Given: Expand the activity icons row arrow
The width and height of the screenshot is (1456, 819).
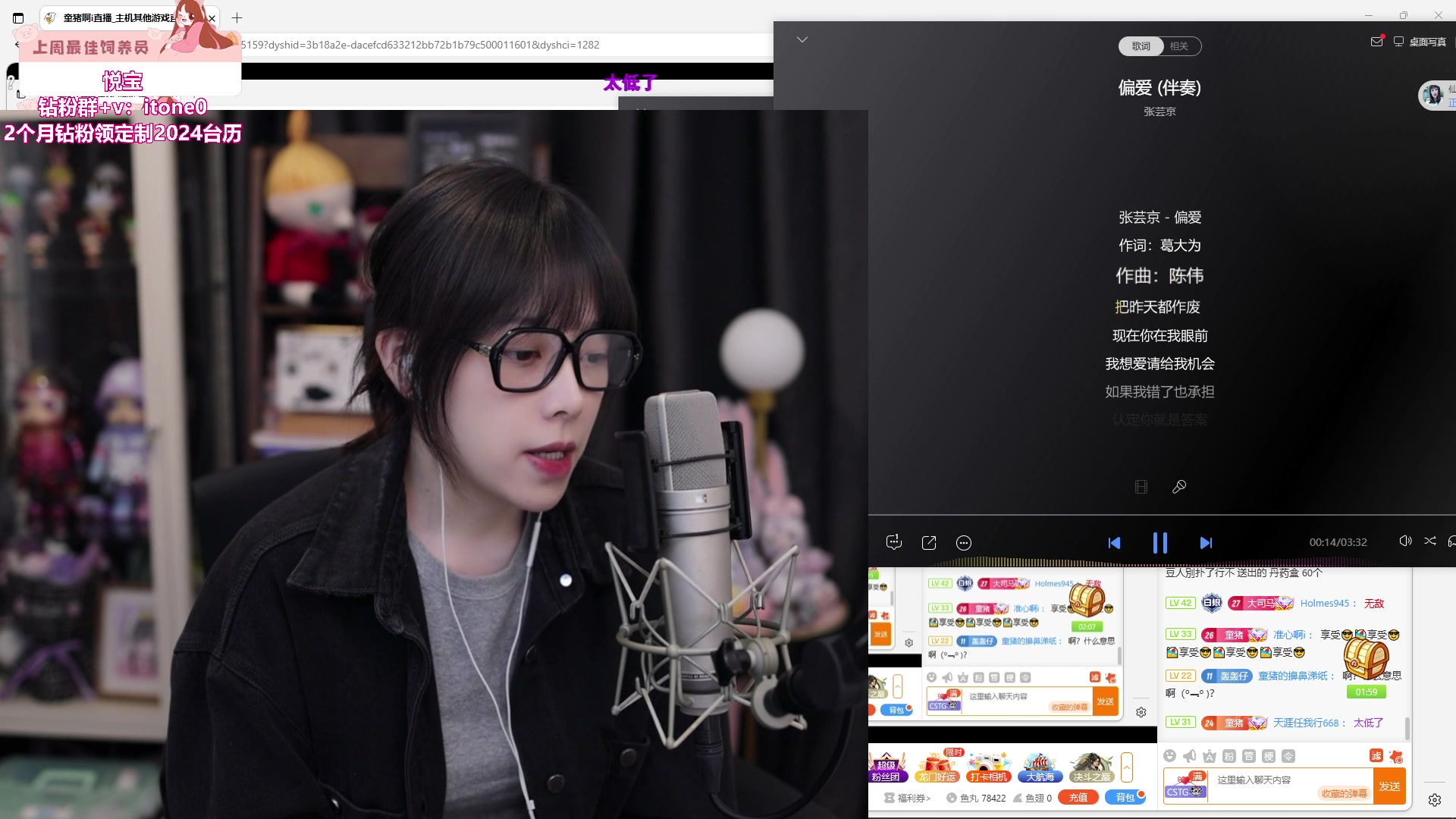Looking at the screenshot, I should click(x=1127, y=767).
